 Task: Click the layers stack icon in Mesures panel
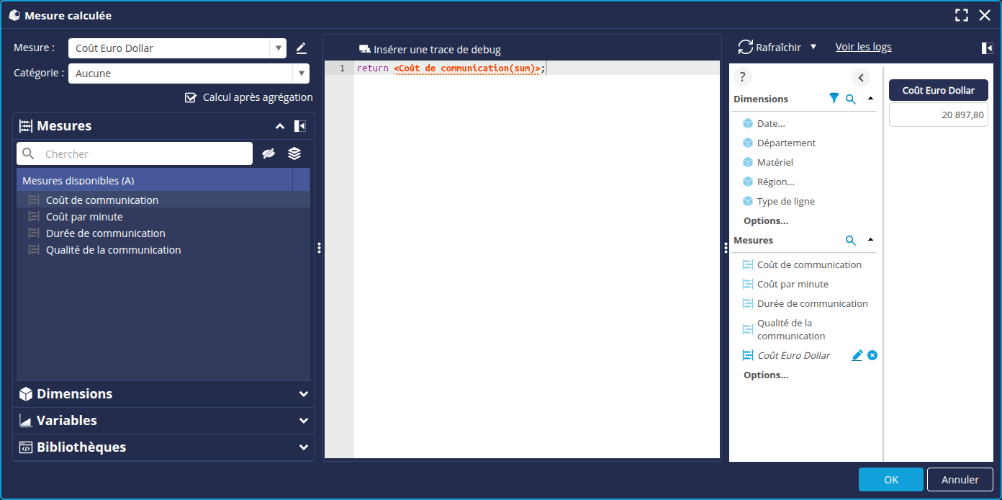coord(294,153)
